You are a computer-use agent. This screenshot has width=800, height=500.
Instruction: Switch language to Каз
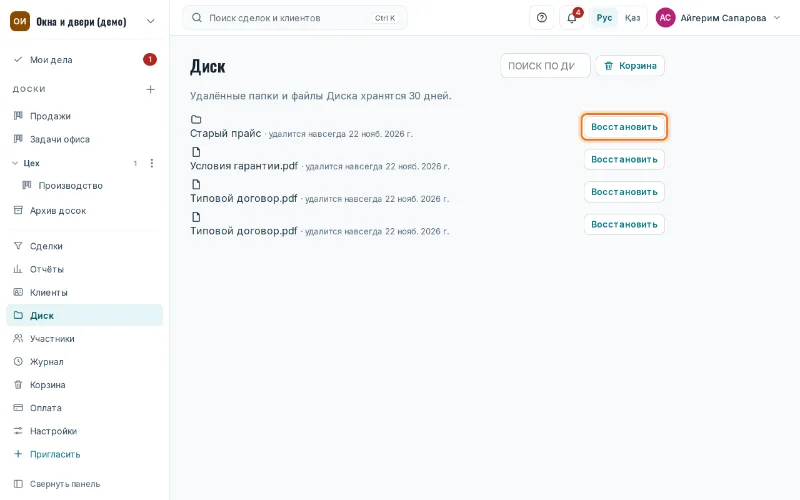[x=632, y=18]
